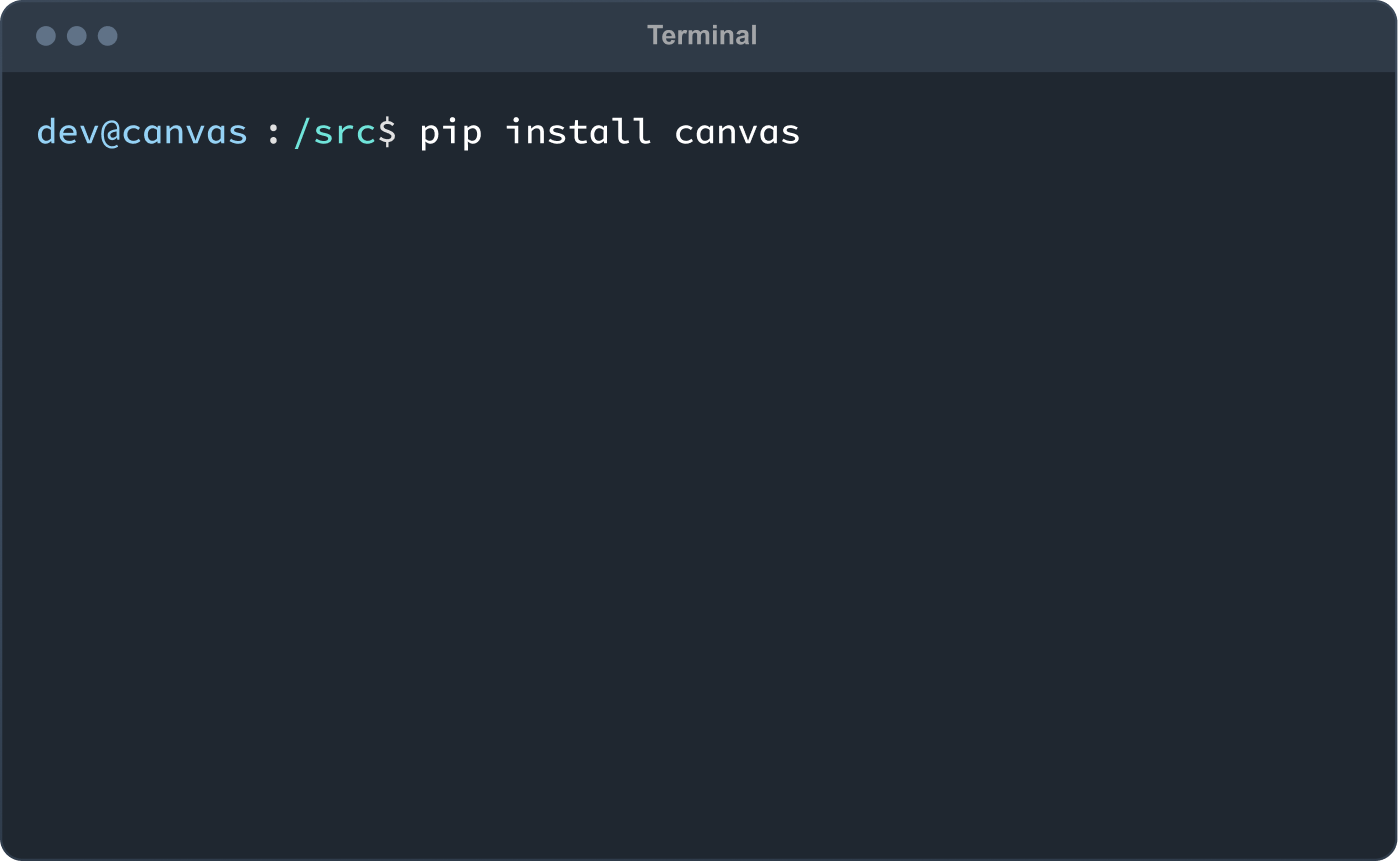Click the colon separator in the prompt
1398x861 pixels.
click(273, 132)
